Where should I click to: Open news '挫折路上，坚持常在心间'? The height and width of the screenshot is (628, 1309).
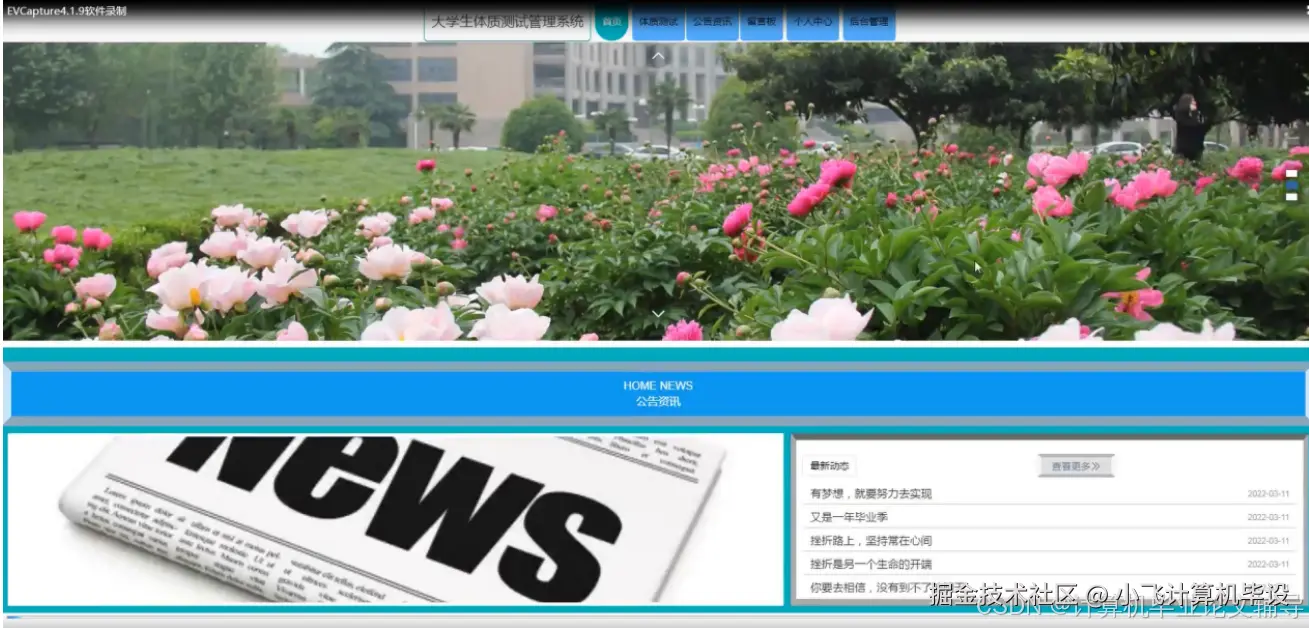point(1049,541)
